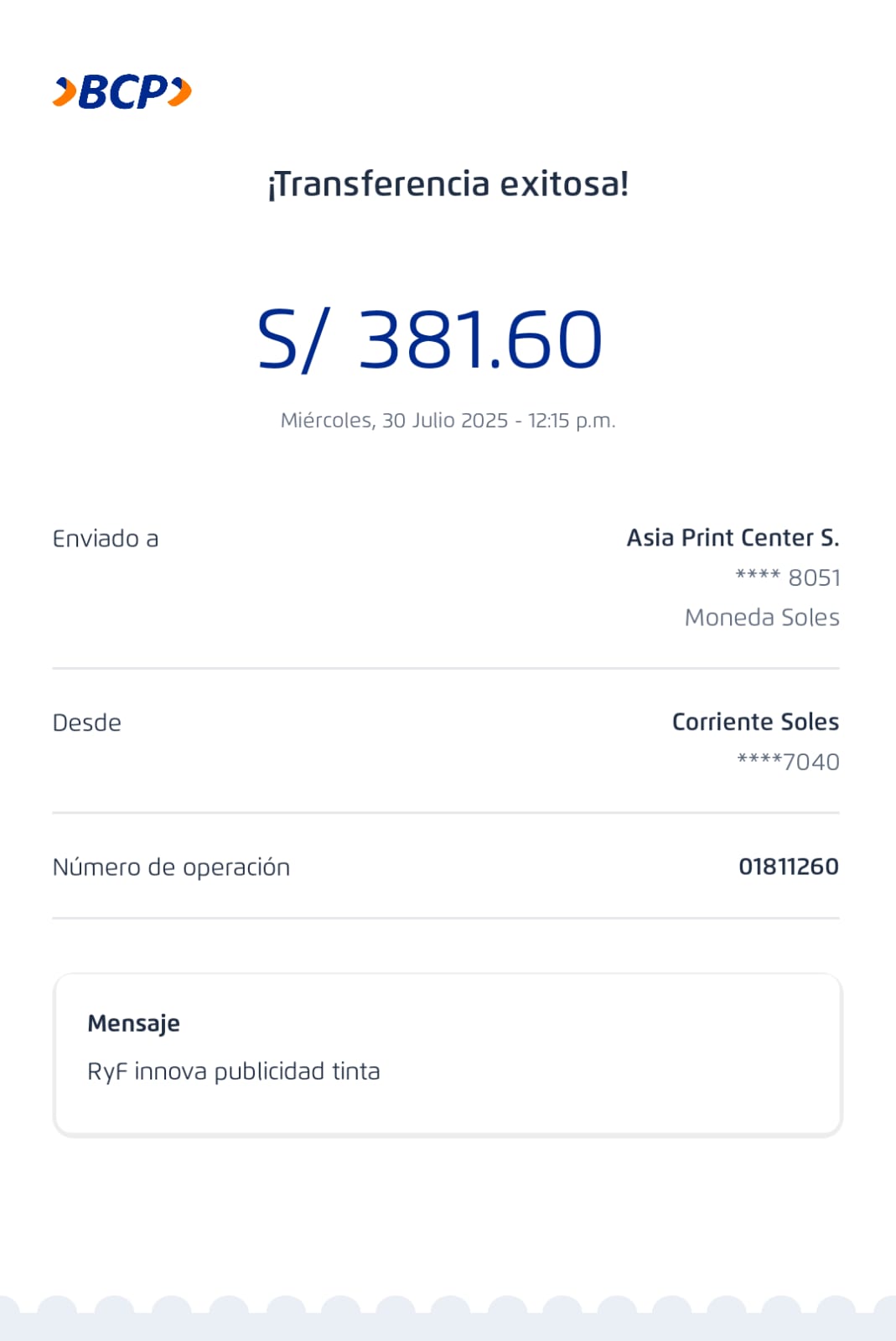Click recipient account ending in 8051
Screen dimensions: 896x1341
point(787,577)
